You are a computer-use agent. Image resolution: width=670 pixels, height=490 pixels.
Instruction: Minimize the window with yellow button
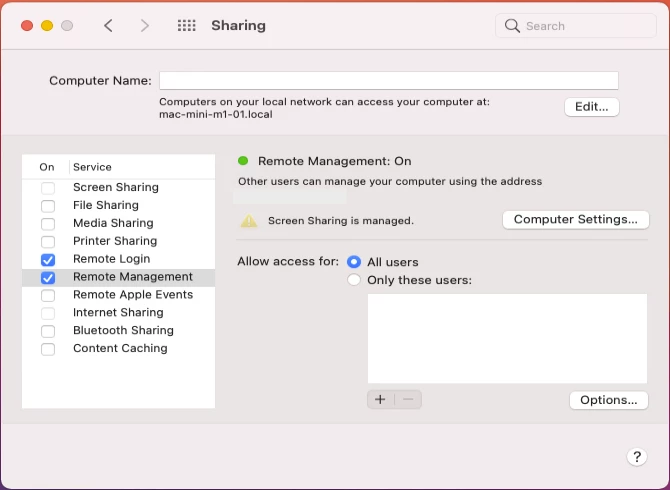tap(47, 26)
